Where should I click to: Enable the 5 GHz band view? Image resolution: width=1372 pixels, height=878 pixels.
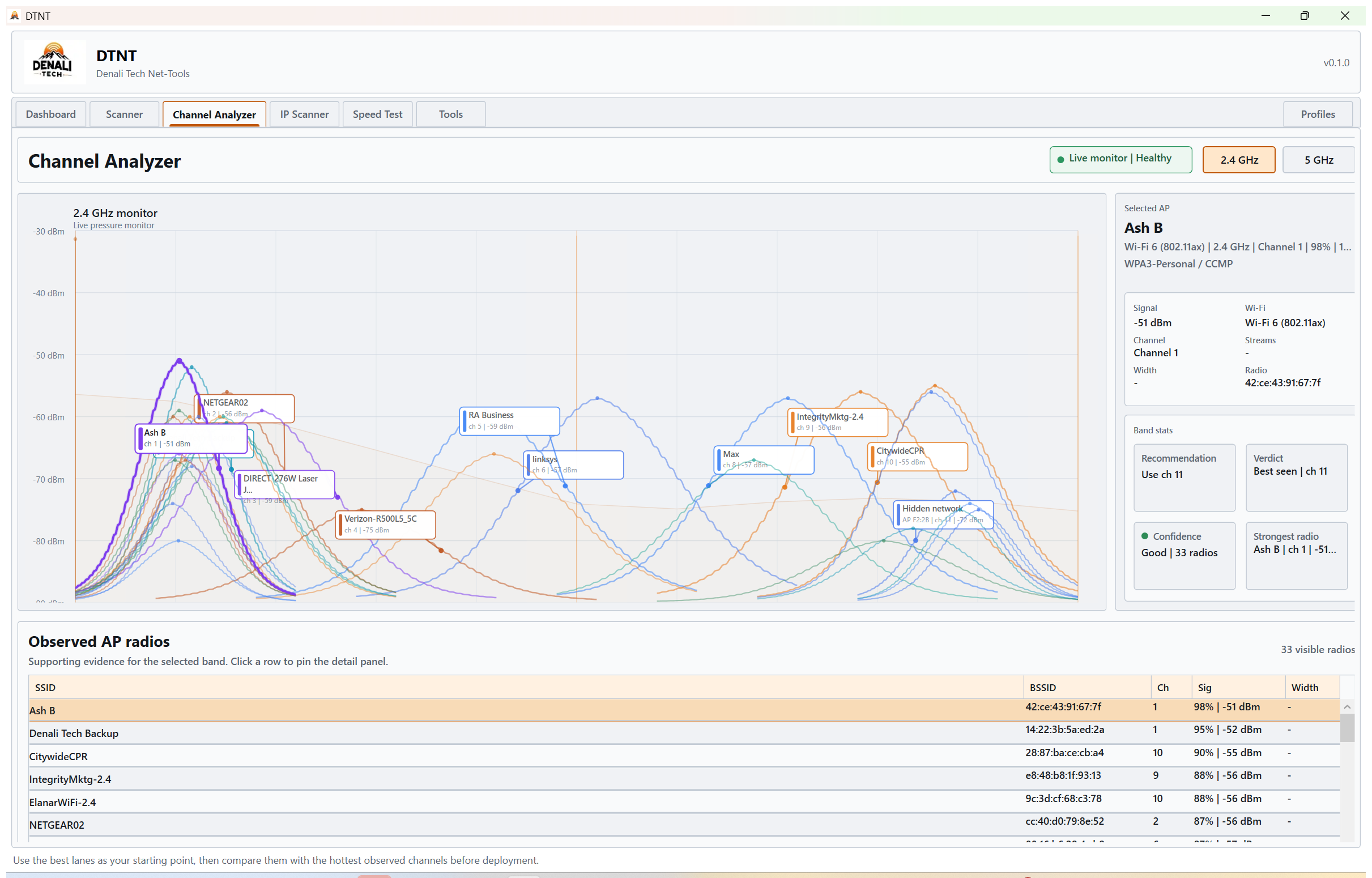click(x=1318, y=160)
